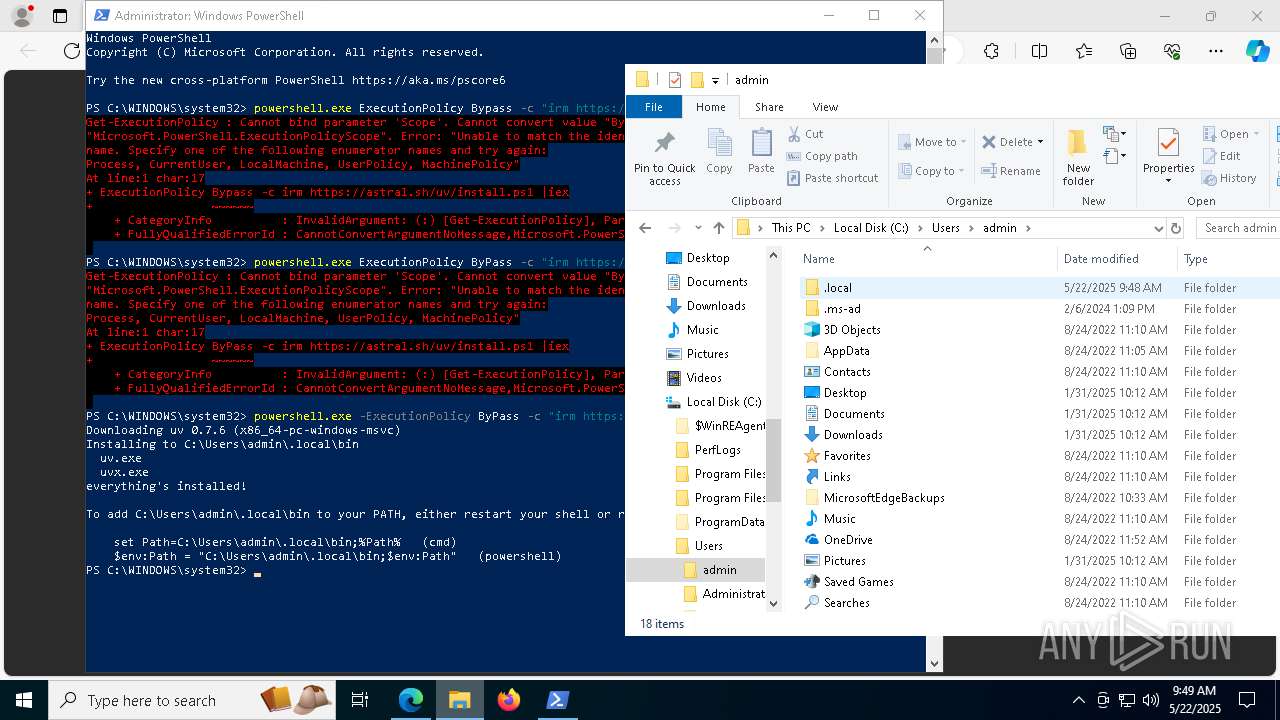The width and height of the screenshot is (1280, 720).
Task: Click Local Disk (C:) in breadcrumb
Action: (871, 228)
